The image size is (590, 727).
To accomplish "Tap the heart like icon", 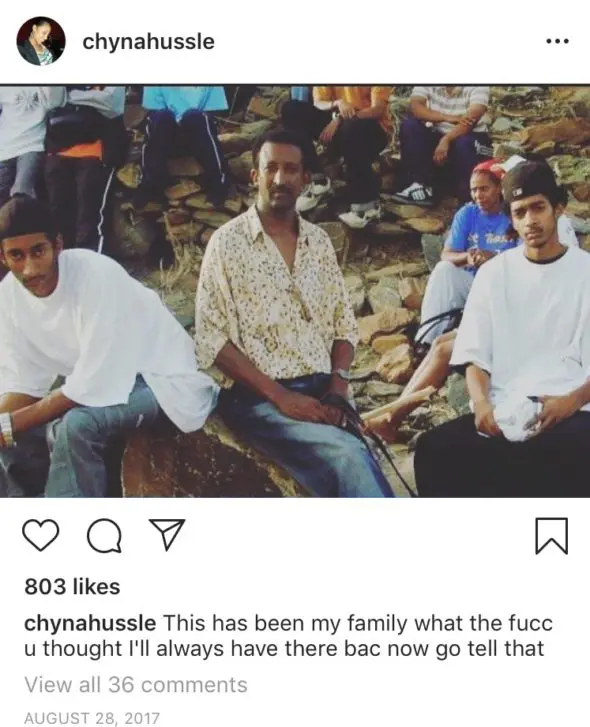I will 41,535.
